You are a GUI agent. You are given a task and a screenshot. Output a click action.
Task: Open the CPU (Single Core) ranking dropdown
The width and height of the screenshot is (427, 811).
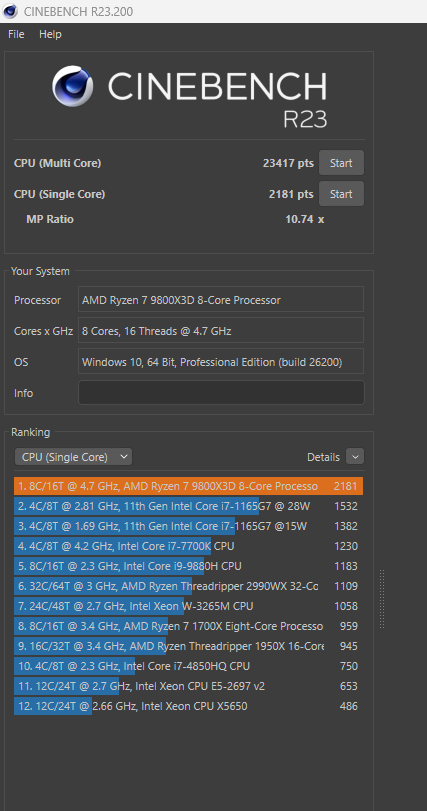pos(73,457)
